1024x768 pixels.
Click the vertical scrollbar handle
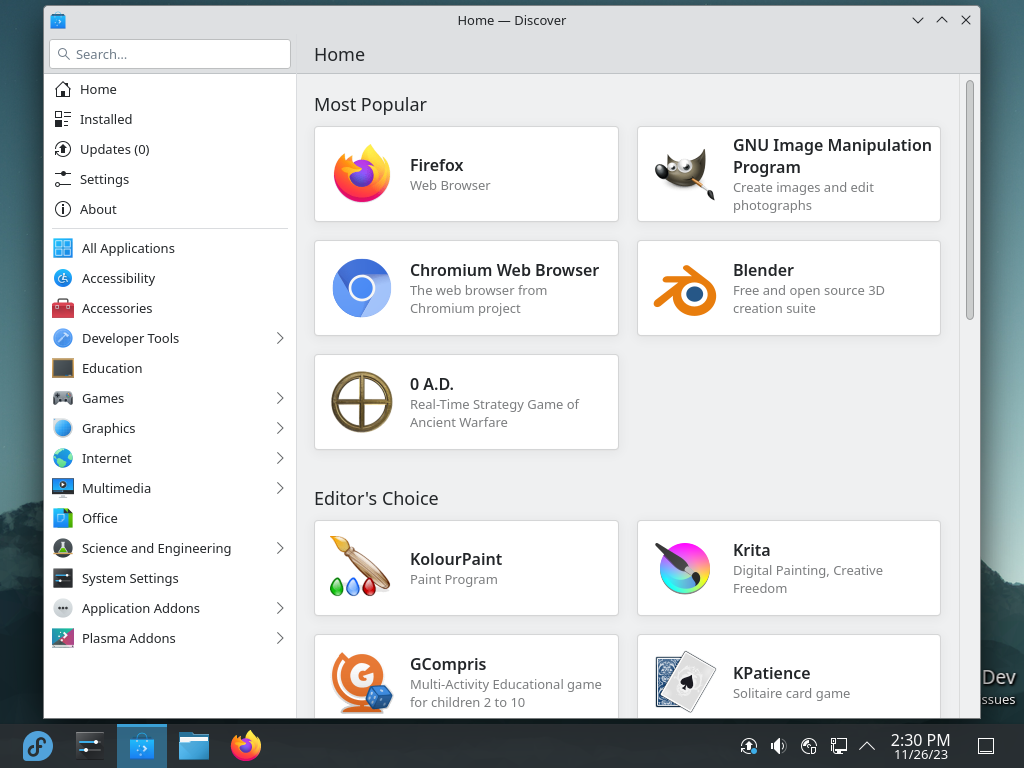click(x=969, y=200)
